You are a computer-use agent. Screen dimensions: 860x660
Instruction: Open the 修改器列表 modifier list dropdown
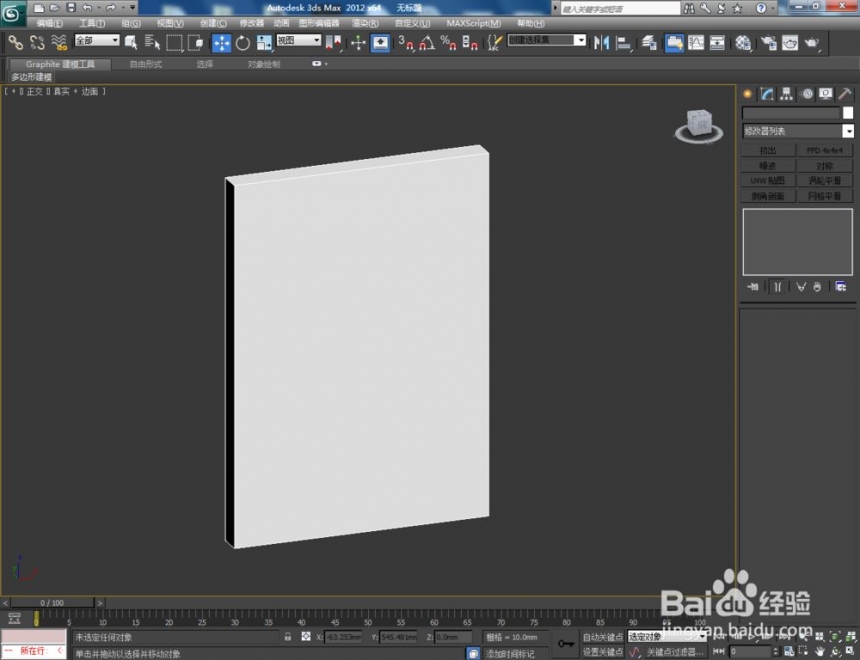(798, 131)
